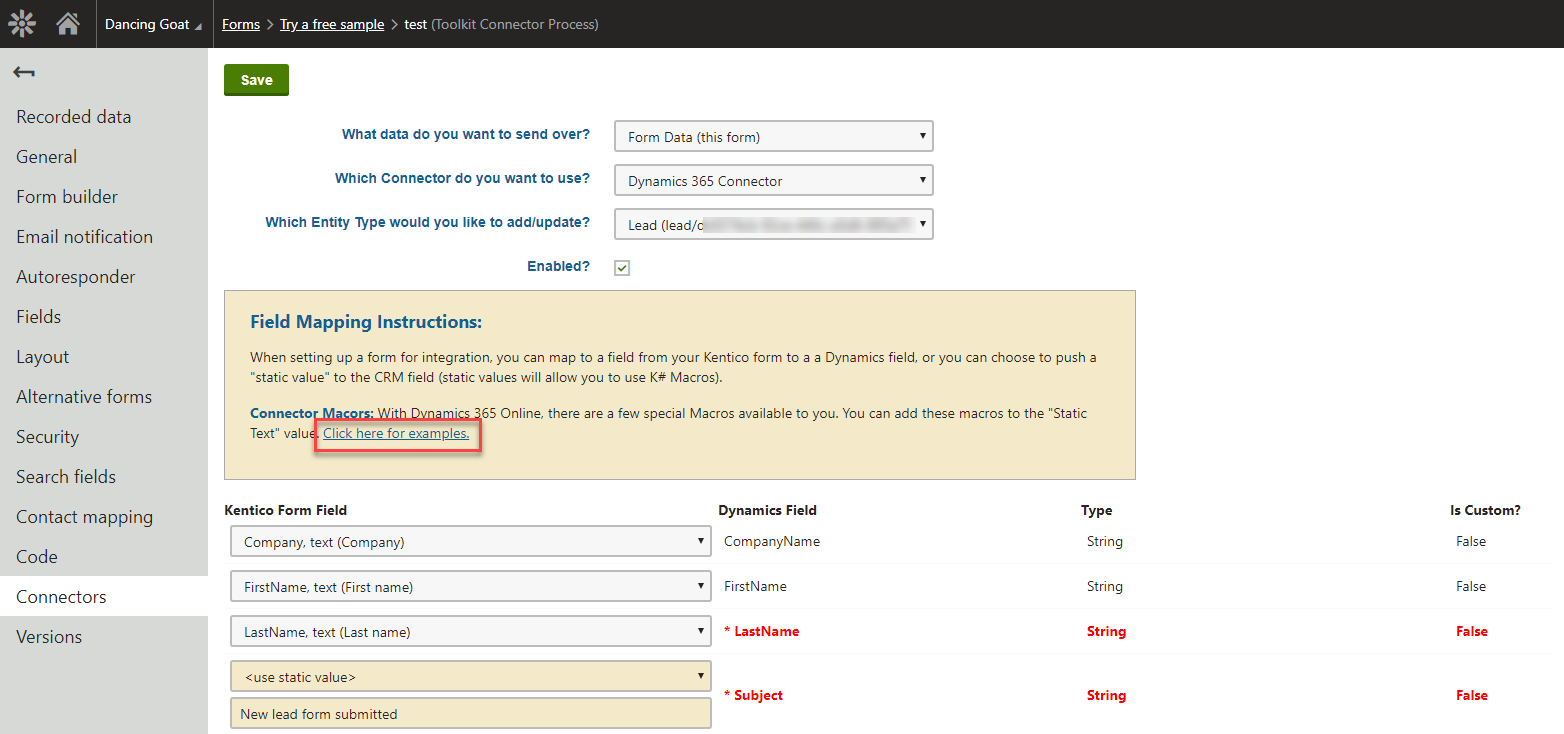Open the Company field mapping dropdown
The width and height of the screenshot is (1564, 734).
click(x=470, y=541)
